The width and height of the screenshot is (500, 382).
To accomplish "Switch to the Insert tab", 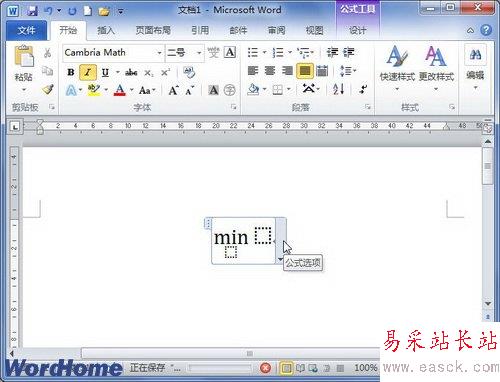I will tap(106, 31).
